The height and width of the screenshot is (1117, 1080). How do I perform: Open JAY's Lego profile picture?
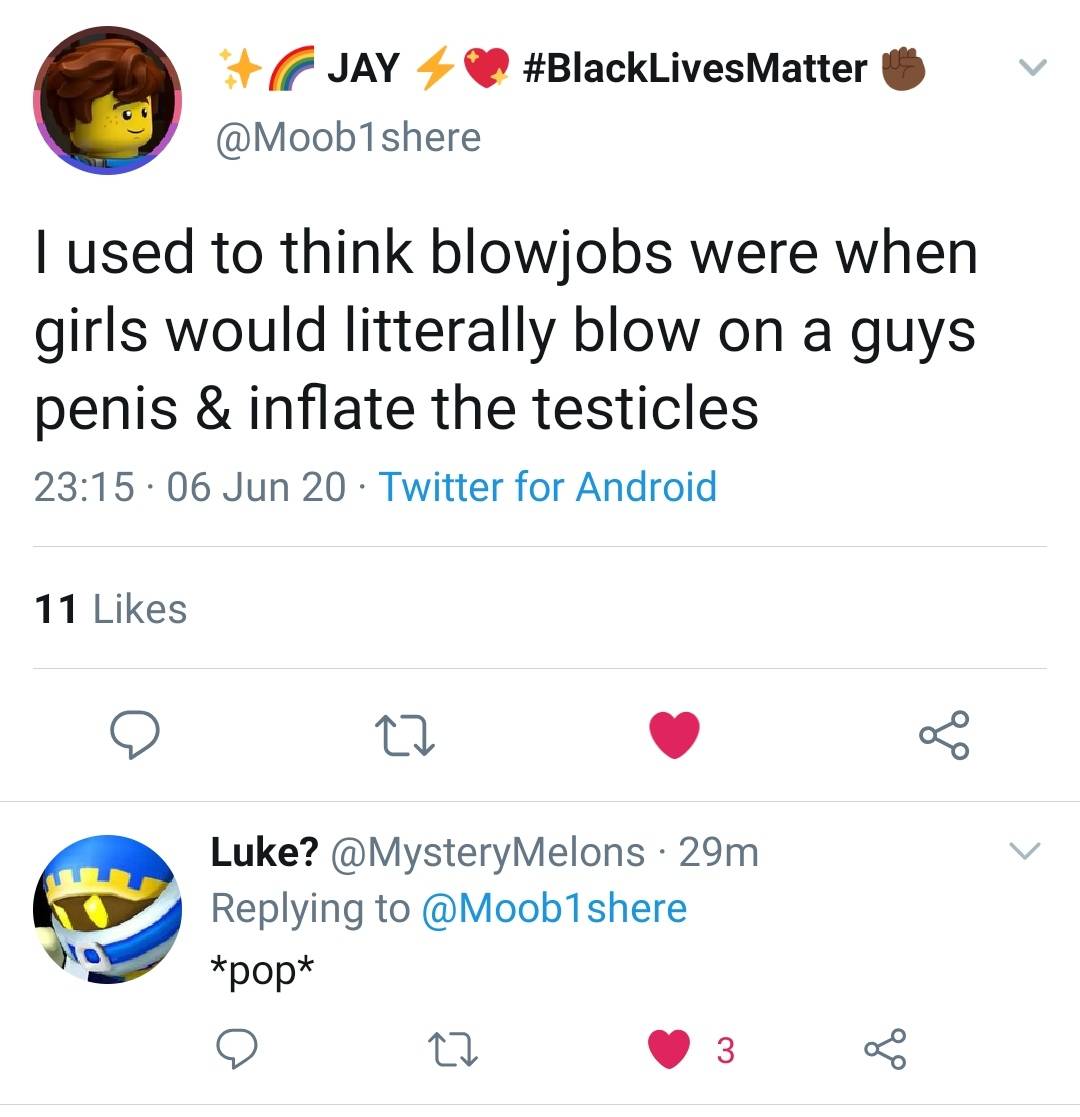pyautogui.click(x=108, y=101)
